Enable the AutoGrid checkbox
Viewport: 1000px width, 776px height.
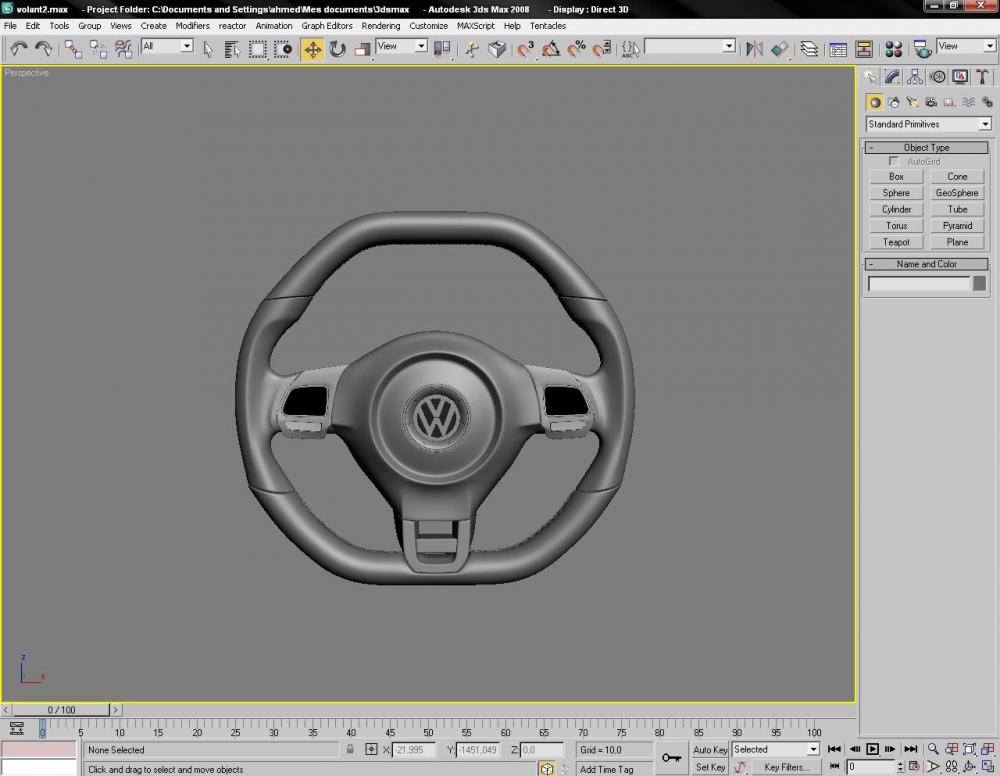pos(893,161)
